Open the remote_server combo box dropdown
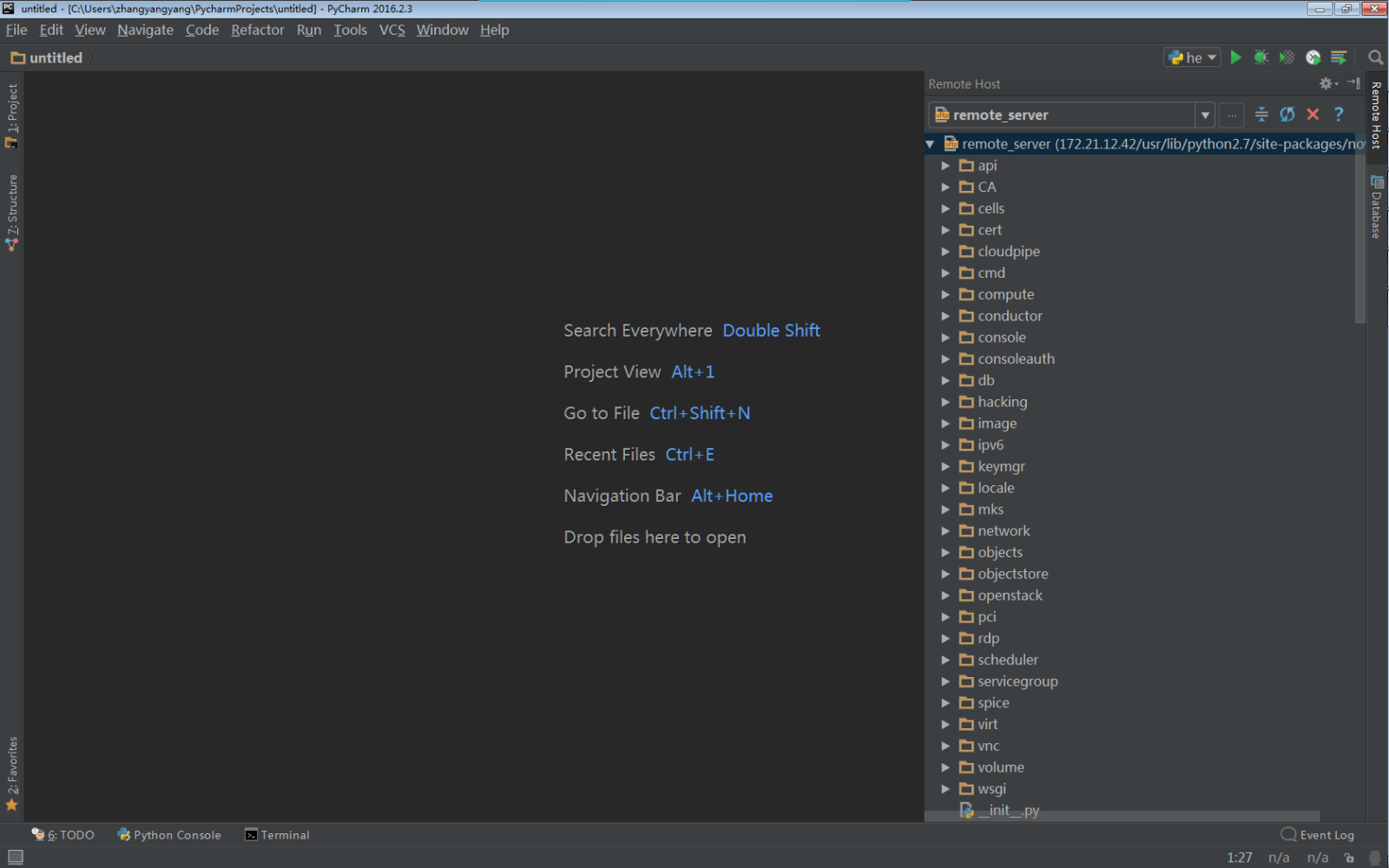The height and width of the screenshot is (868, 1389). click(1205, 115)
